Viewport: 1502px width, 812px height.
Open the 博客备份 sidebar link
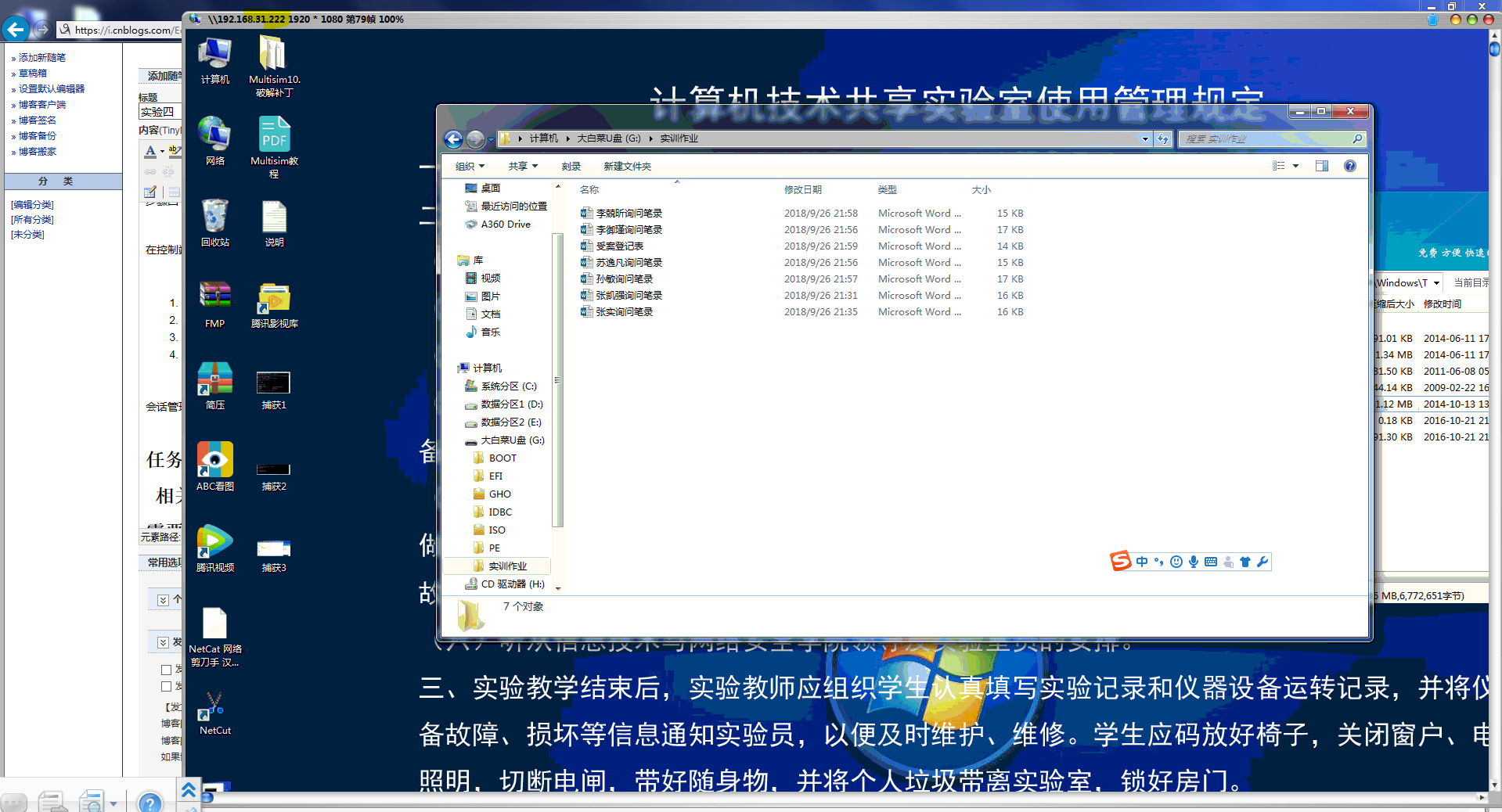tap(38, 135)
